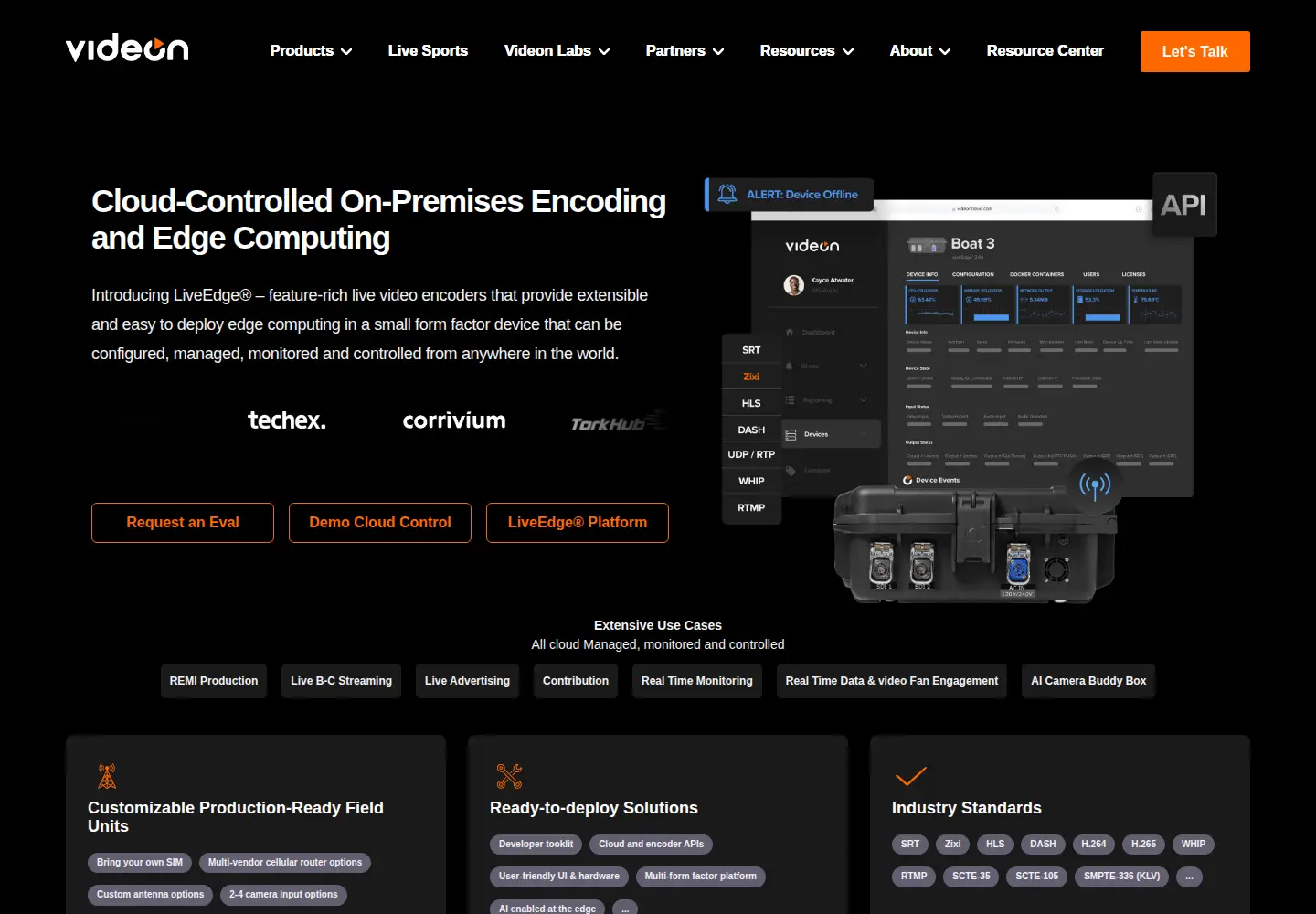Click the cellular tower icon
Image resolution: width=1316 pixels, height=914 pixels.
107,776
